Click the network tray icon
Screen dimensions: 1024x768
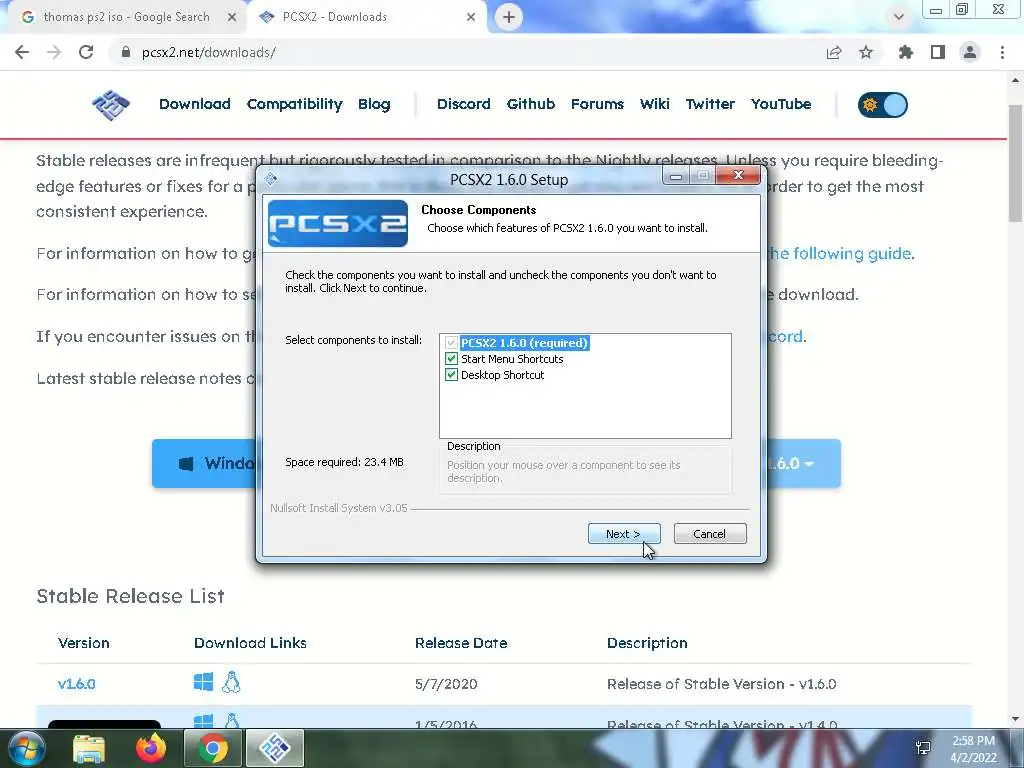[923, 748]
